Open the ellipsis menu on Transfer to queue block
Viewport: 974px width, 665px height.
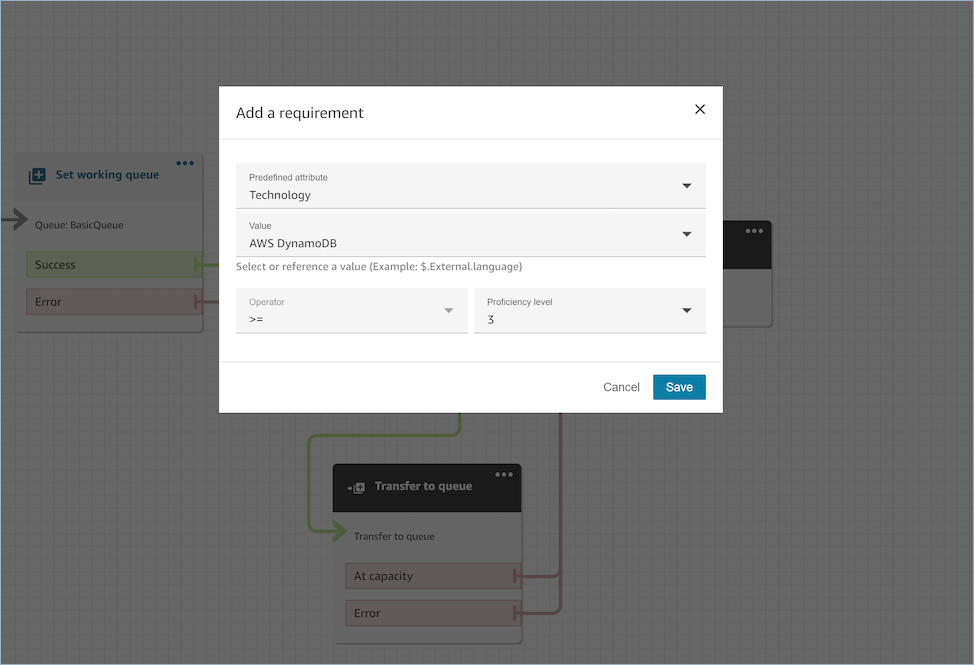tap(504, 474)
